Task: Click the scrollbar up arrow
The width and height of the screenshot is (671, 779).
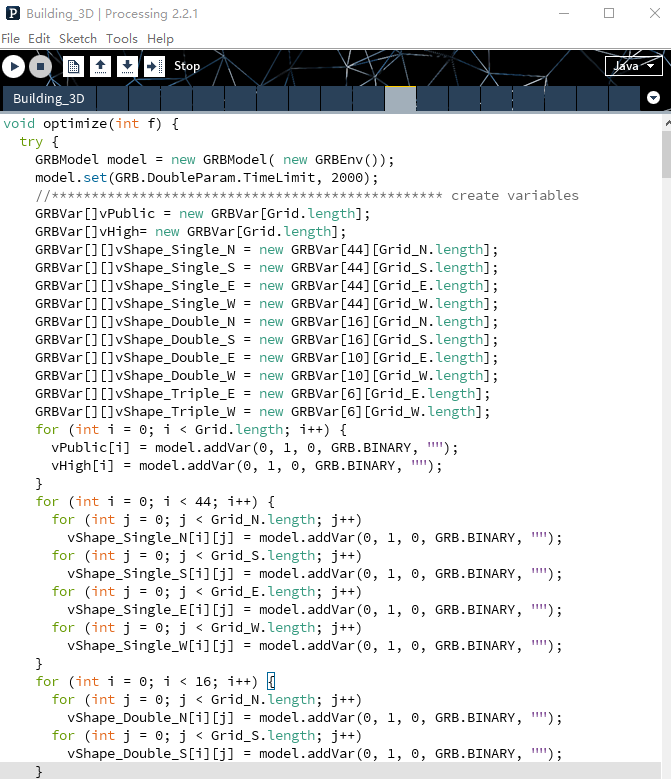Action: pos(665,121)
